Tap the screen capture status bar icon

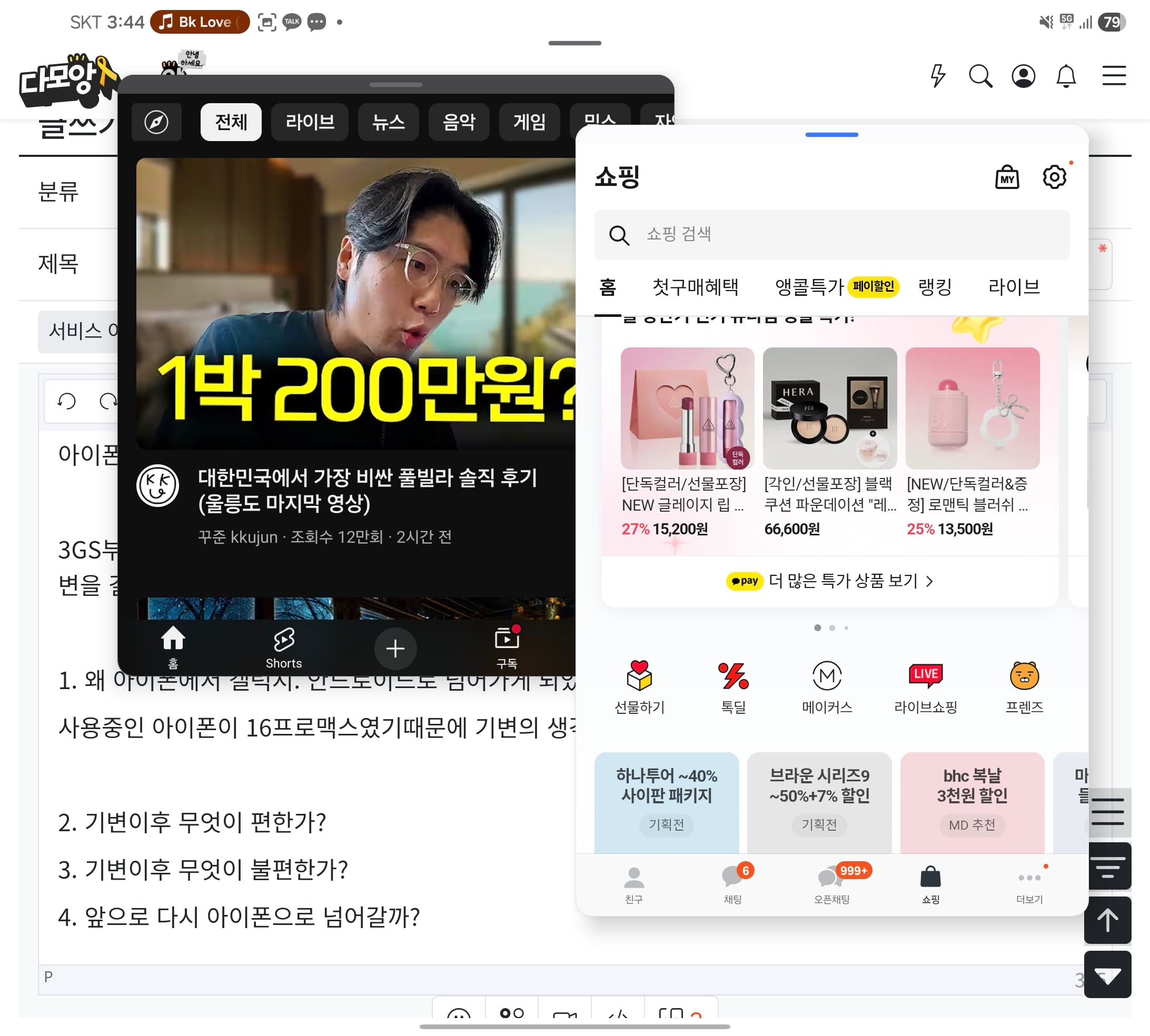(x=267, y=22)
